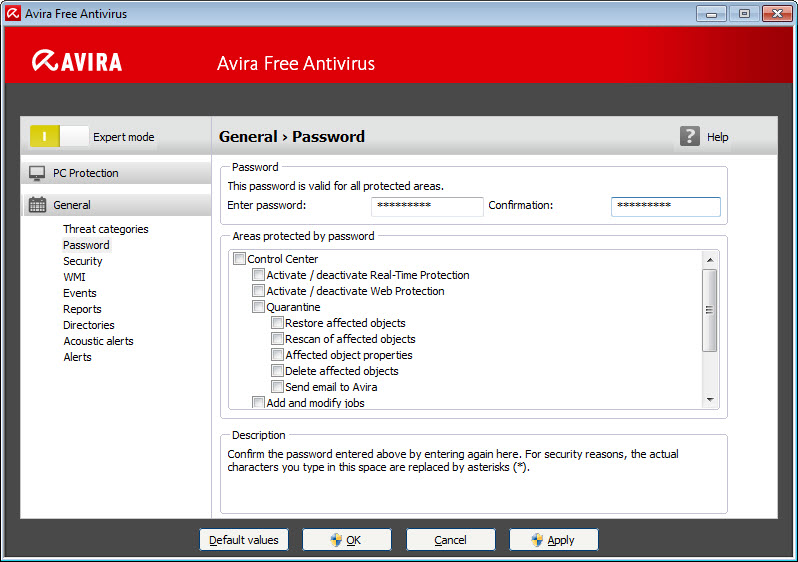Image resolution: width=798 pixels, height=562 pixels.
Task: Click the OK button
Action: (347, 540)
